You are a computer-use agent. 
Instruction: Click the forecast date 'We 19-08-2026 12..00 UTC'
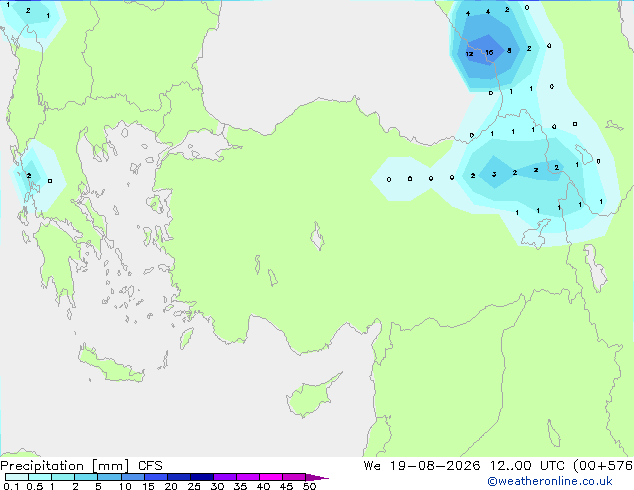(464, 466)
